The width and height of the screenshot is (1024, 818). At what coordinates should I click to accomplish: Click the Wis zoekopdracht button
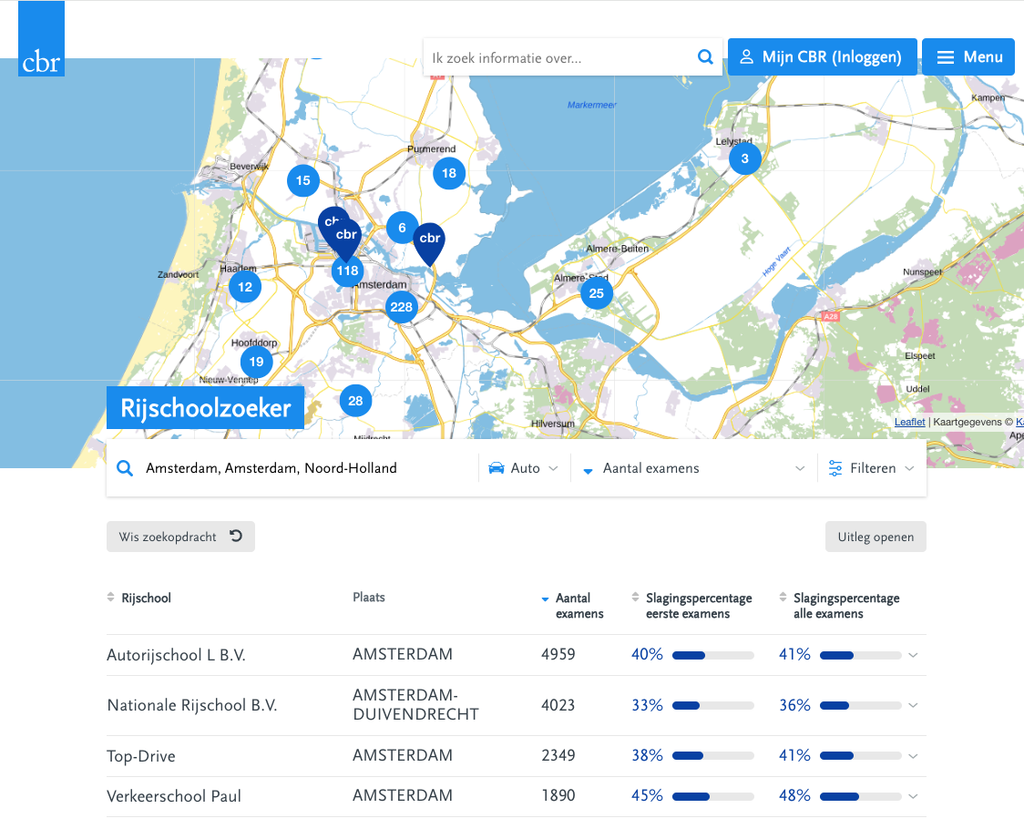[180, 537]
